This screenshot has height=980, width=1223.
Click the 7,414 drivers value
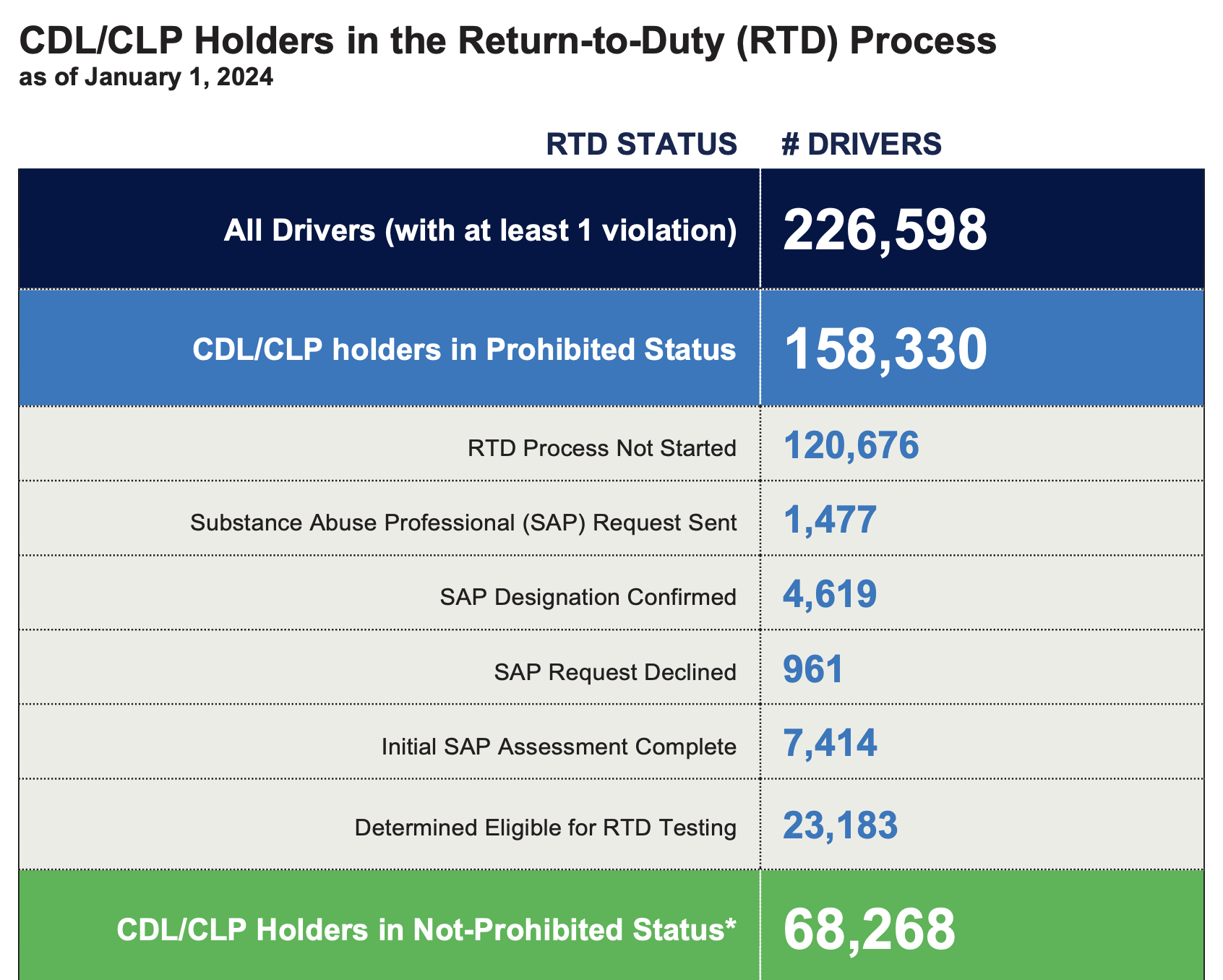(830, 744)
